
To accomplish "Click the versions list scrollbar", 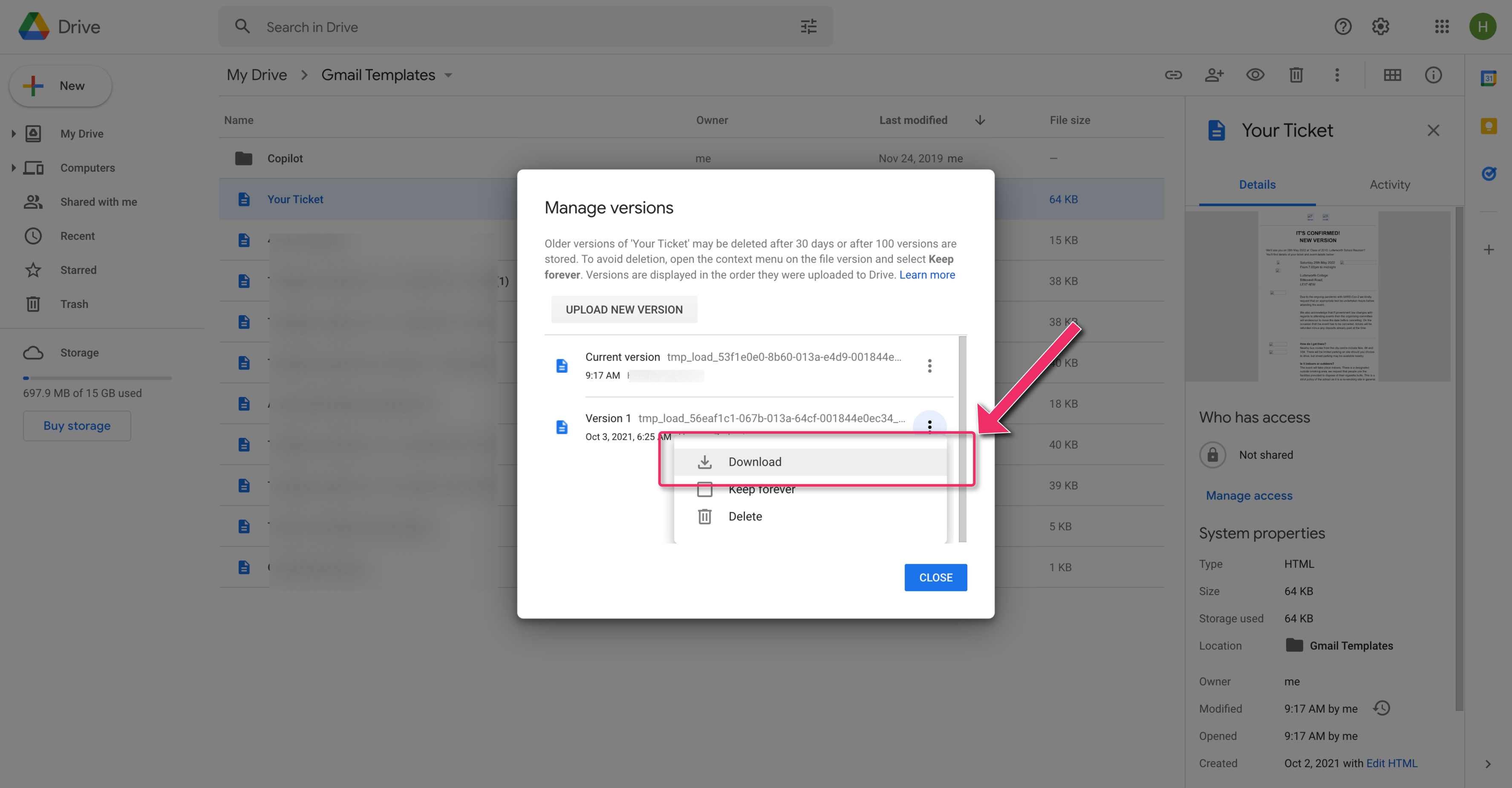I will pos(962,438).
